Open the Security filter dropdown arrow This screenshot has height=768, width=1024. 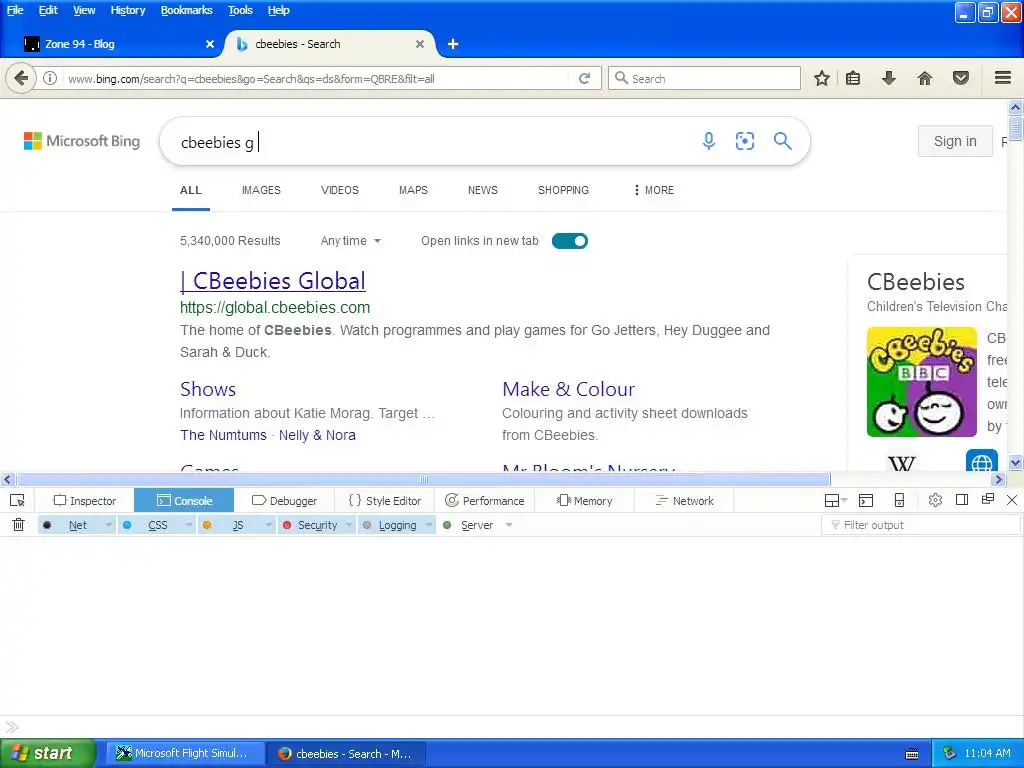coord(349,525)
